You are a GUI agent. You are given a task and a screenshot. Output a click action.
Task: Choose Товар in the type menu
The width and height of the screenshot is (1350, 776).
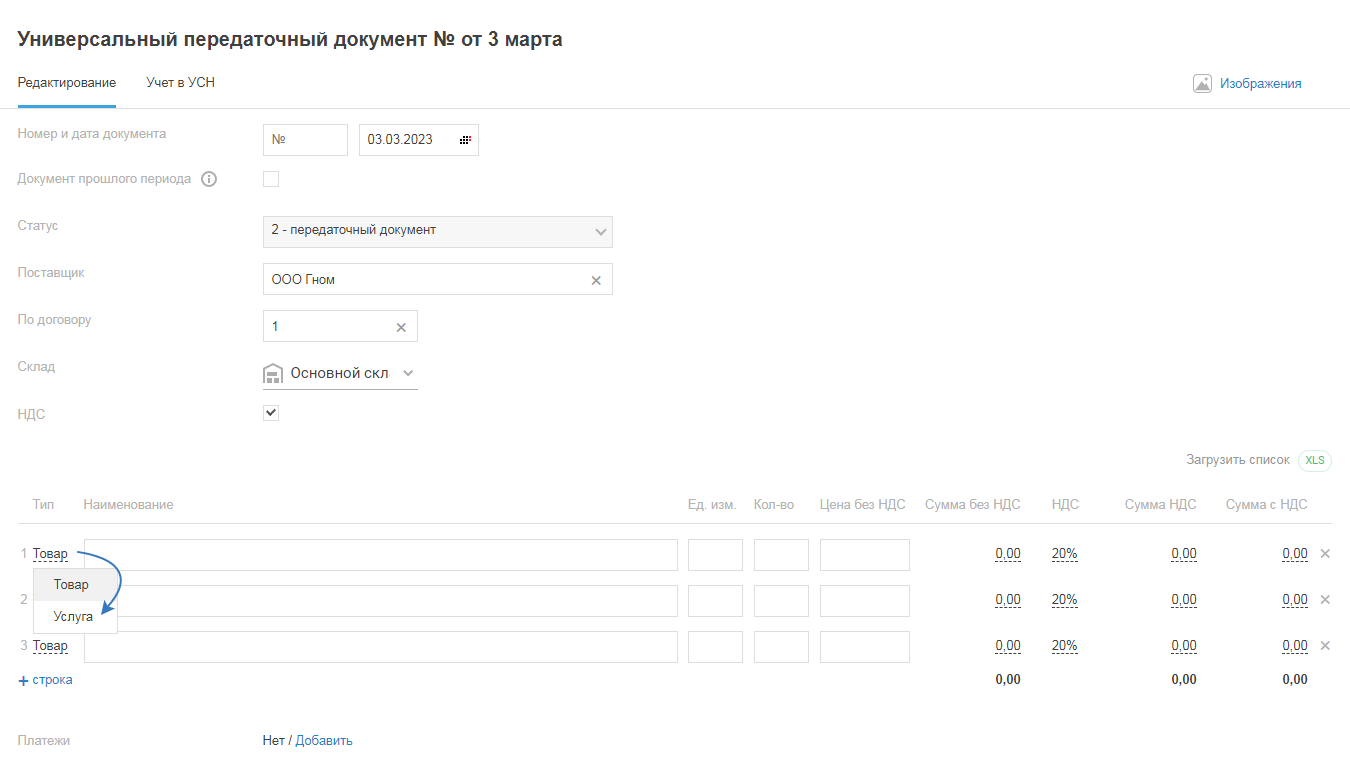coord(71,585)
